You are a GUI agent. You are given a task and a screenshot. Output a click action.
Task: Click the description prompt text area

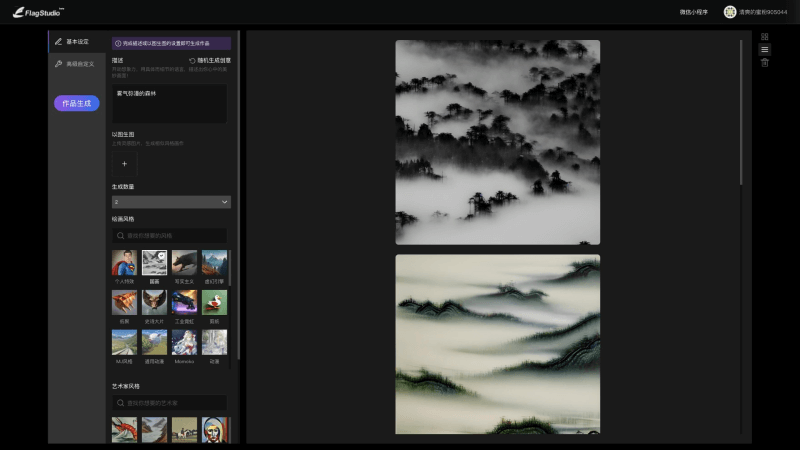point(169,105)
